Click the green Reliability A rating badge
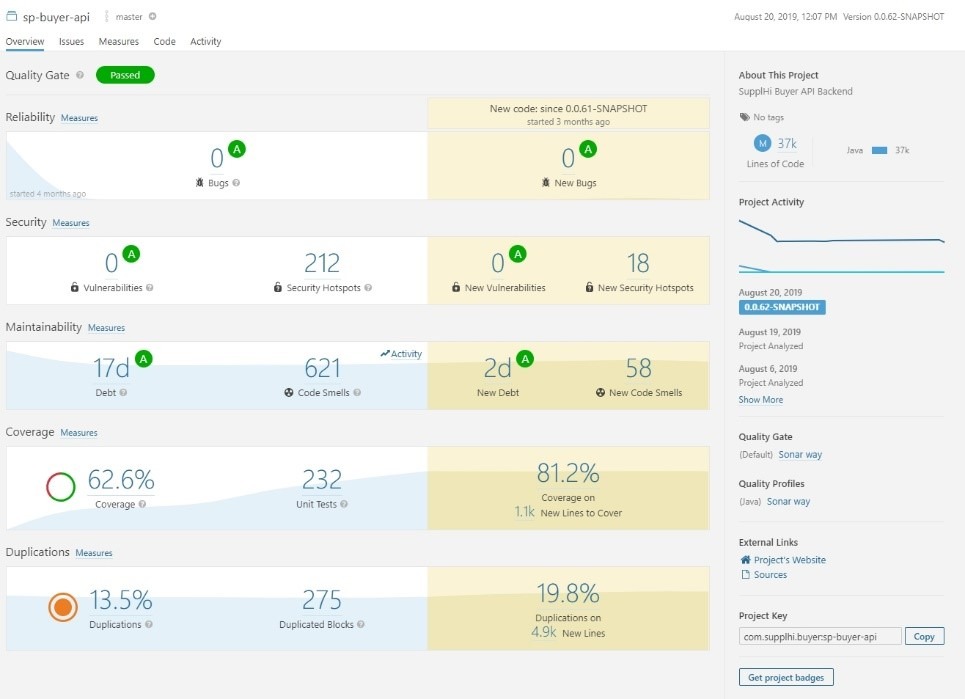This screenshot has width=965, height=699. 237,149
